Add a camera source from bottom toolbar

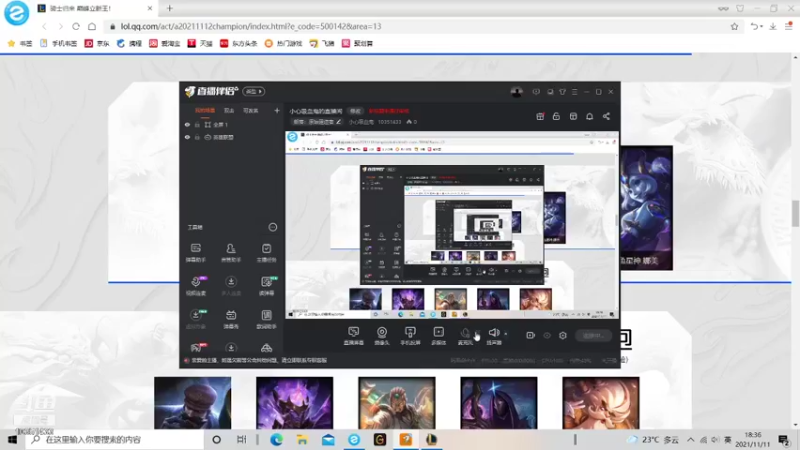[382, 336]
